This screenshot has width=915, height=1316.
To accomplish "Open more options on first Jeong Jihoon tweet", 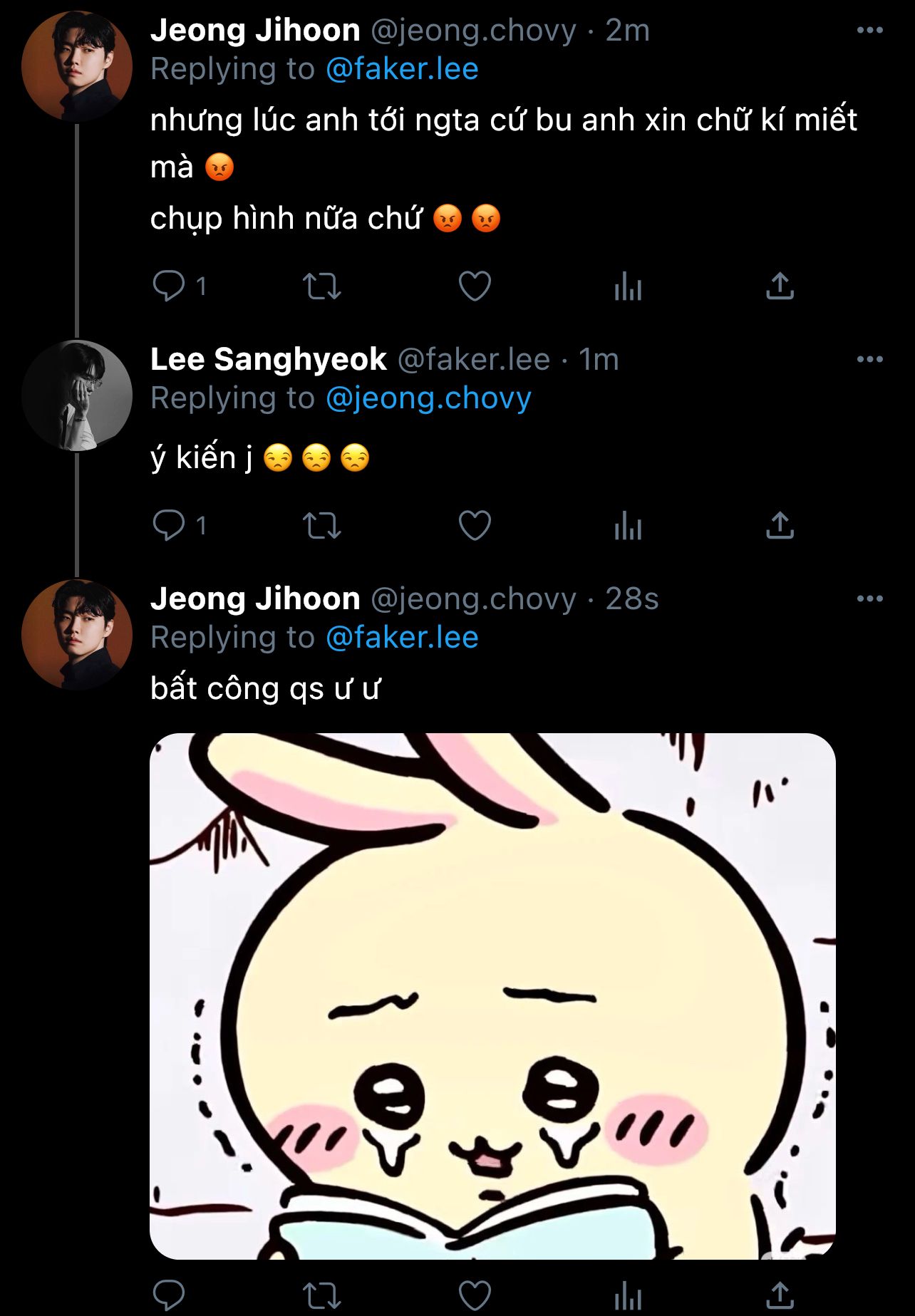I will pyautogui.click(x=869, y=31).
